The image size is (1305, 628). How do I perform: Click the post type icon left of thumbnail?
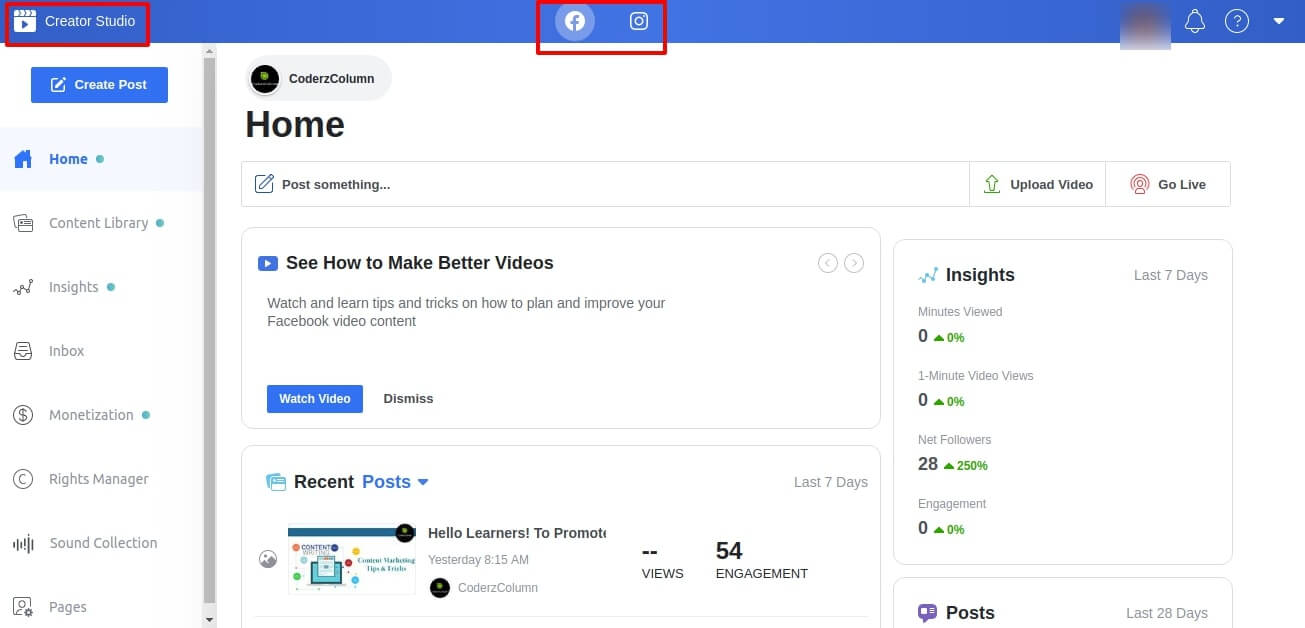(x=267, y=559)
